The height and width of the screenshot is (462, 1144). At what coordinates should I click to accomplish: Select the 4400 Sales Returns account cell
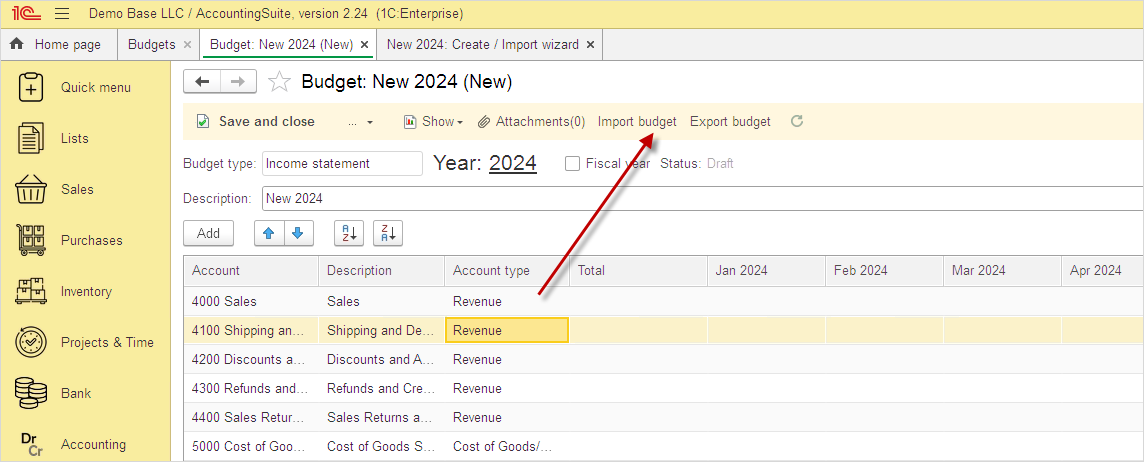tap(251, 417)
